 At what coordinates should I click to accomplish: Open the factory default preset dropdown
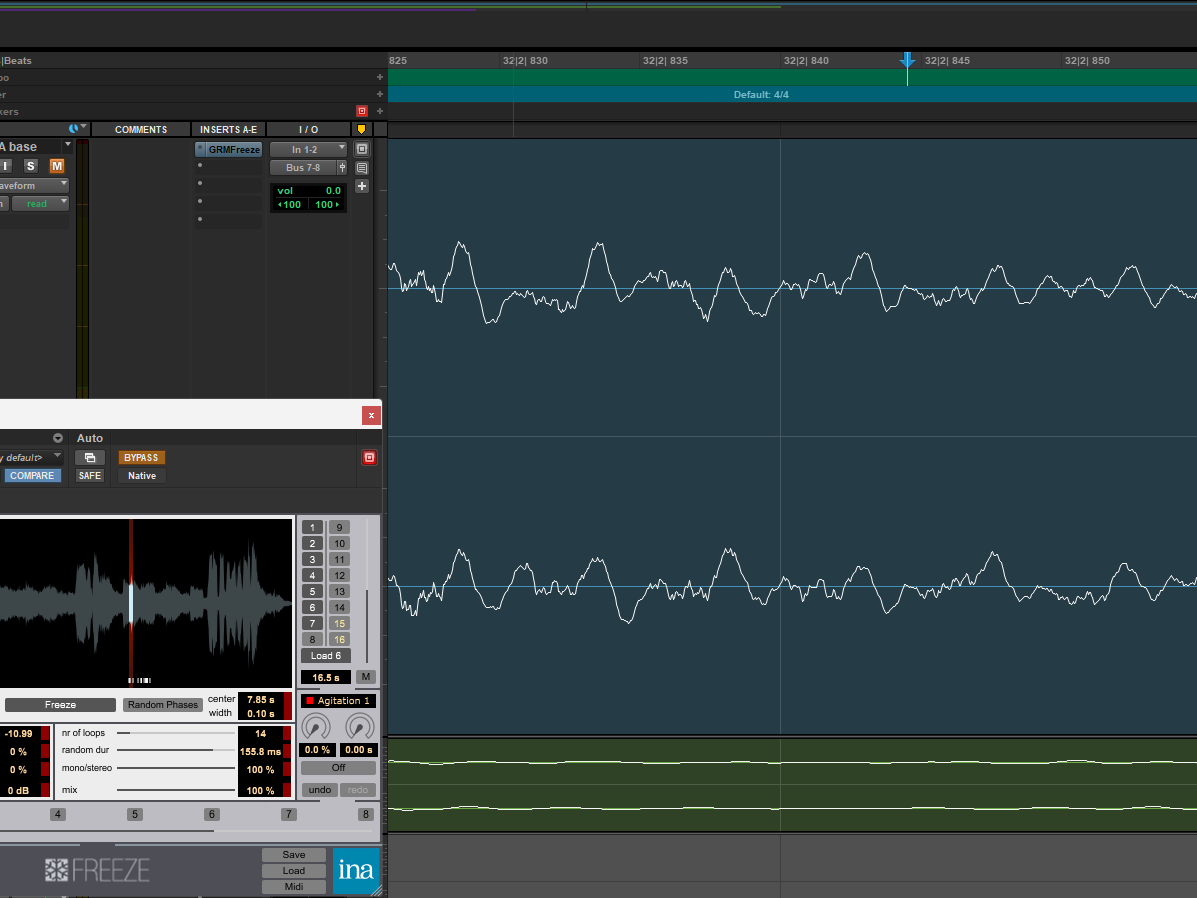click(31, 457)
